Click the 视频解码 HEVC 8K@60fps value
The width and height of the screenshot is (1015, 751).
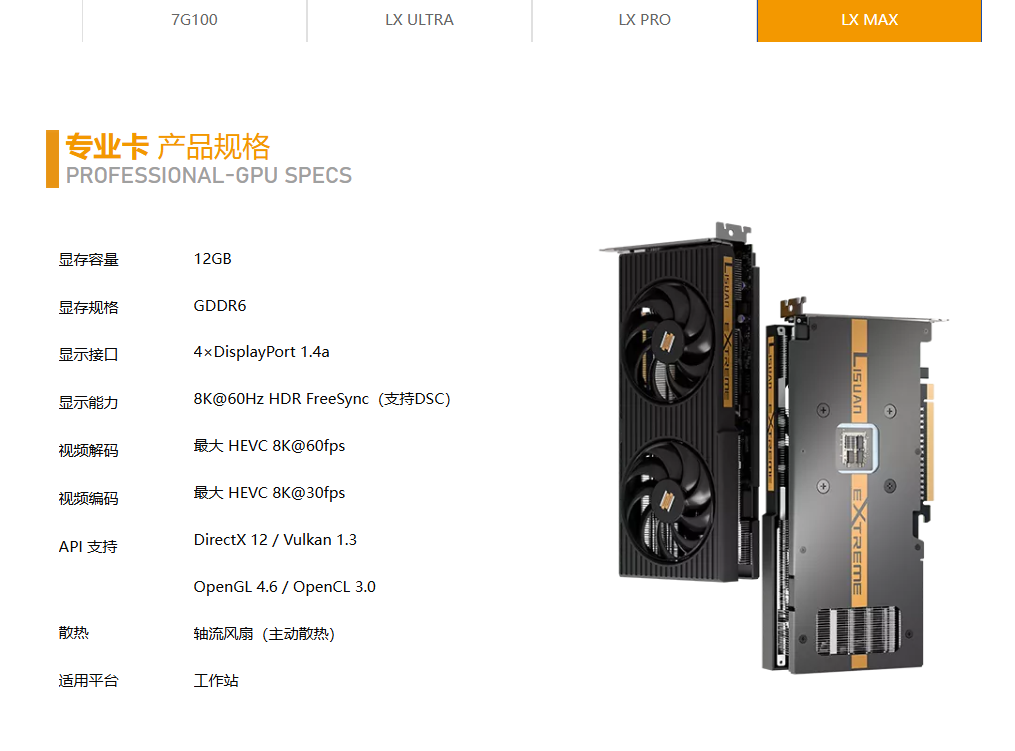pos(269,446)
